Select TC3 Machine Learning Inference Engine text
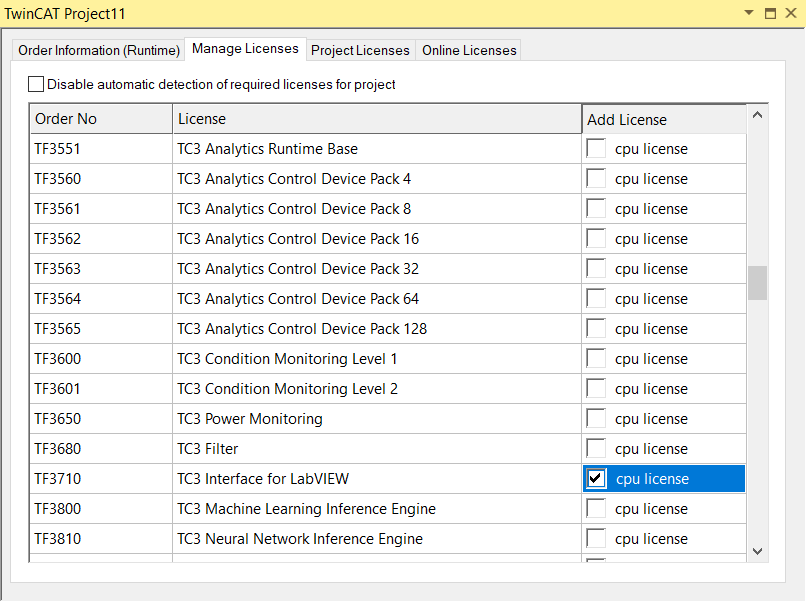The image size is (806, 602). [x=306, y=509]
